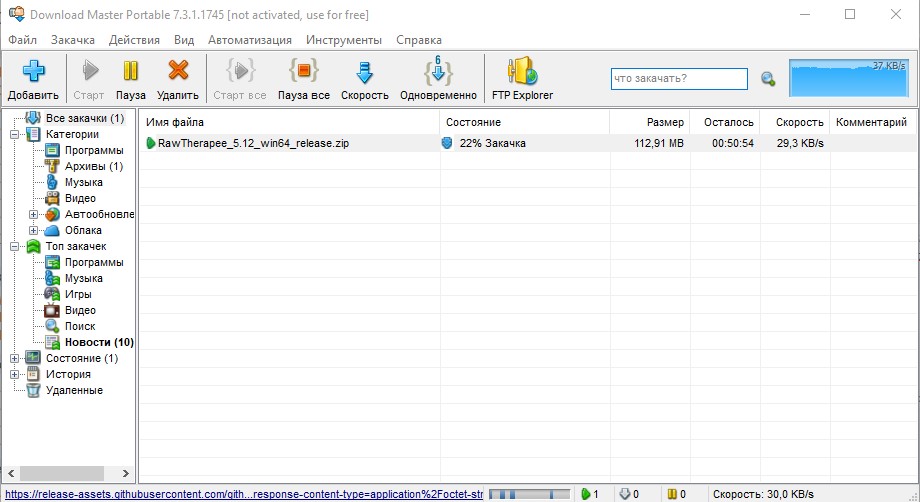920x502 pixels.
Task: Select the Поиск item in the tree
Action: (x=80, y=326)
